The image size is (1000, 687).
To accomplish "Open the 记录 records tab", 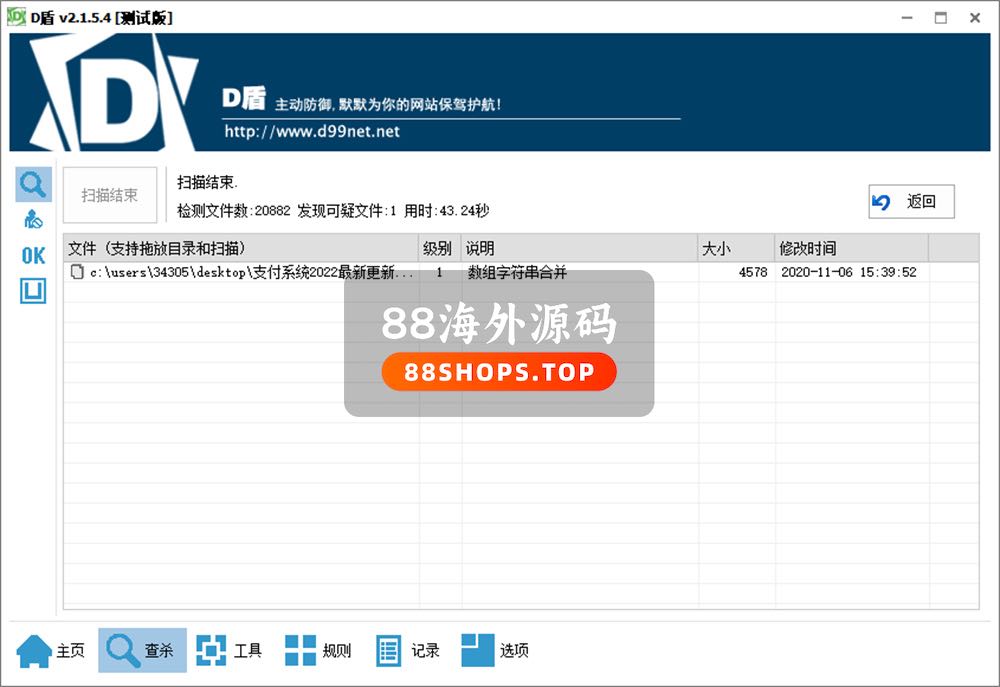I will (407, 651).
